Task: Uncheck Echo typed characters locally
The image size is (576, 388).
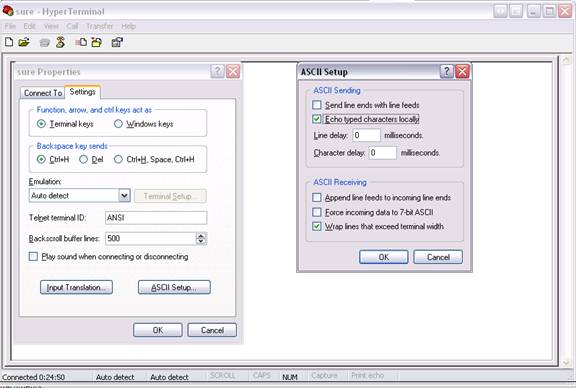Action: coord(317,119)
